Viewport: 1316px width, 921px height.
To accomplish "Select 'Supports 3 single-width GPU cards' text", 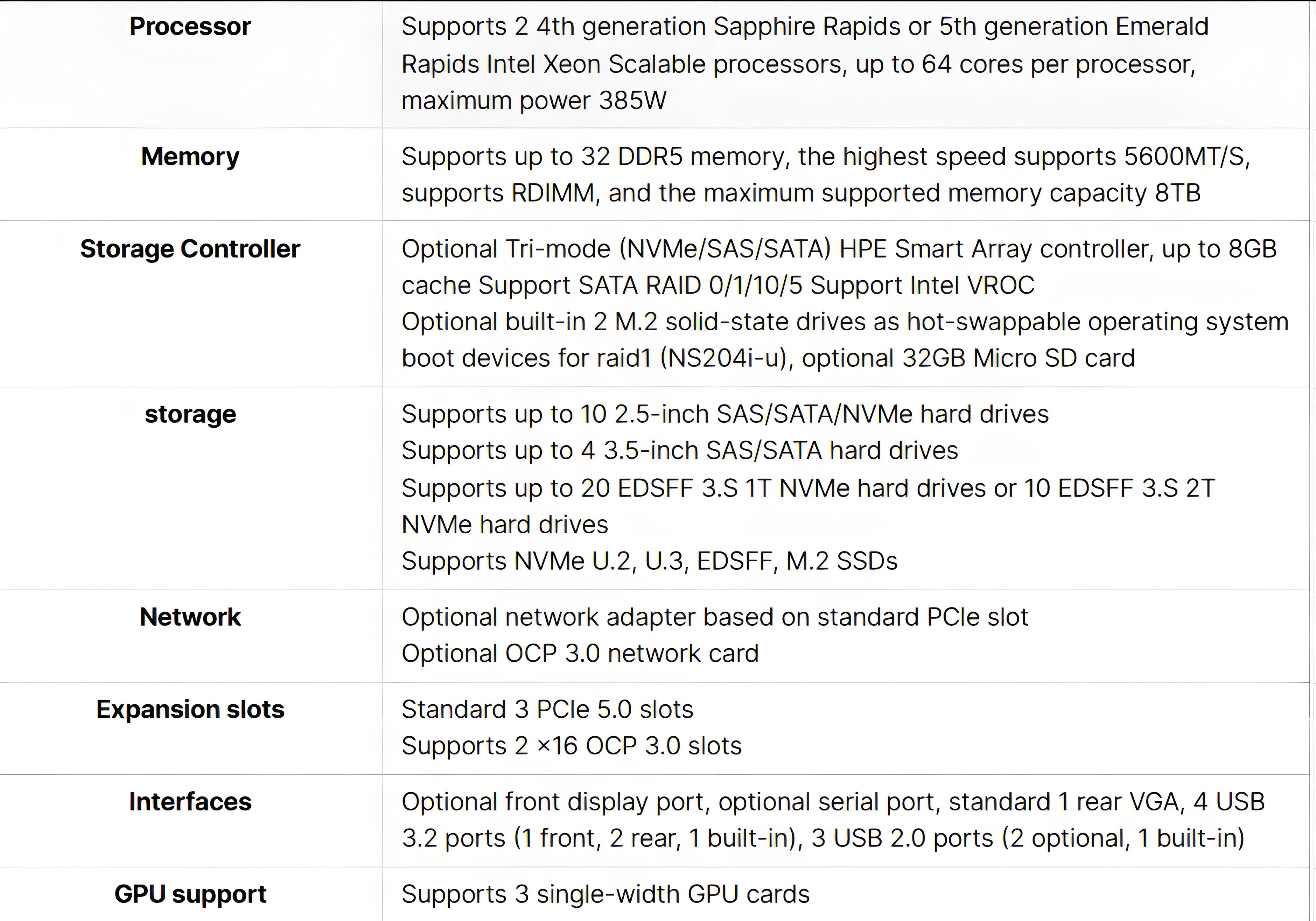I will pyautogui.click(x=605, y=894).
